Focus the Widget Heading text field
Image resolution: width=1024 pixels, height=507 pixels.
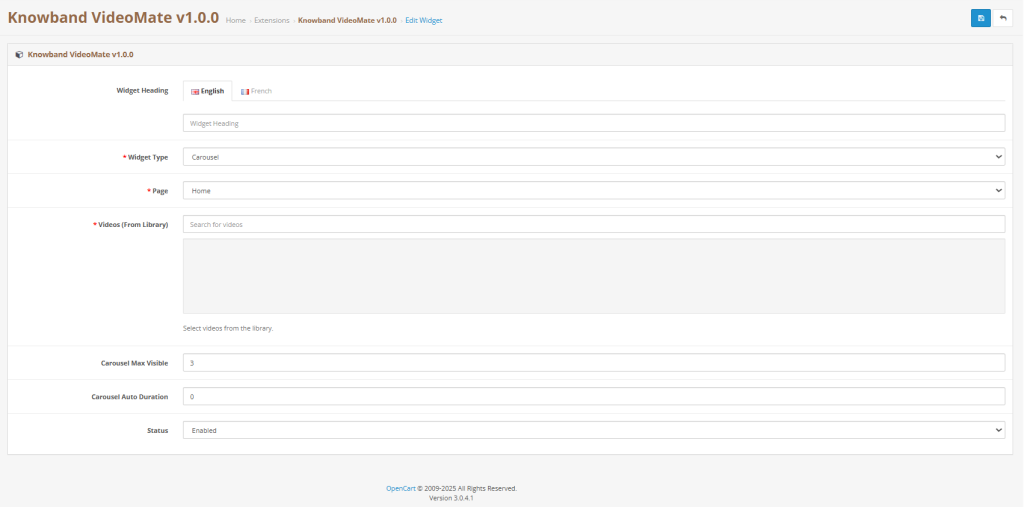(x=594, y=123)
